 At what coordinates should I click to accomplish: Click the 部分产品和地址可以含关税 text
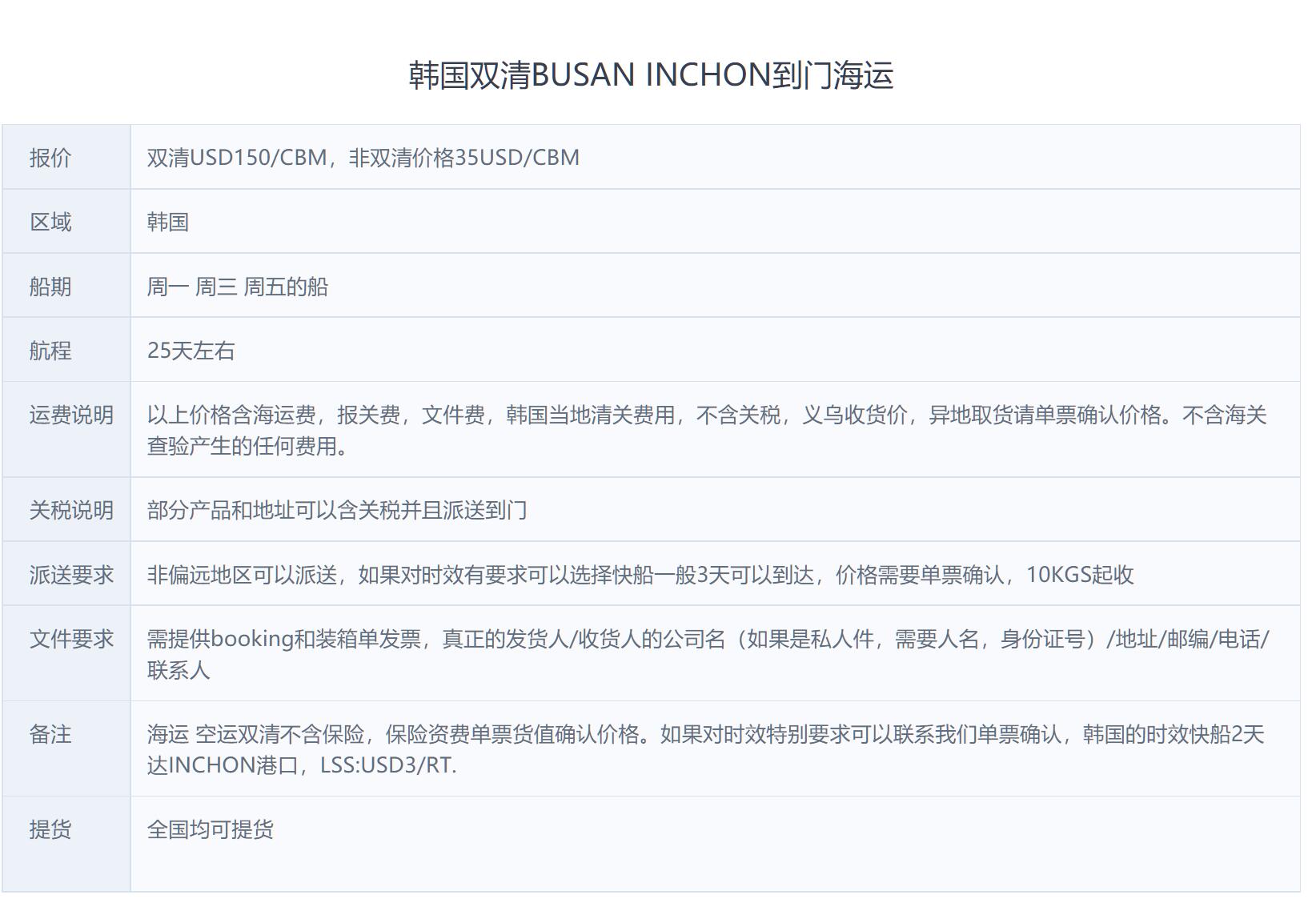[x=337, y=510]
